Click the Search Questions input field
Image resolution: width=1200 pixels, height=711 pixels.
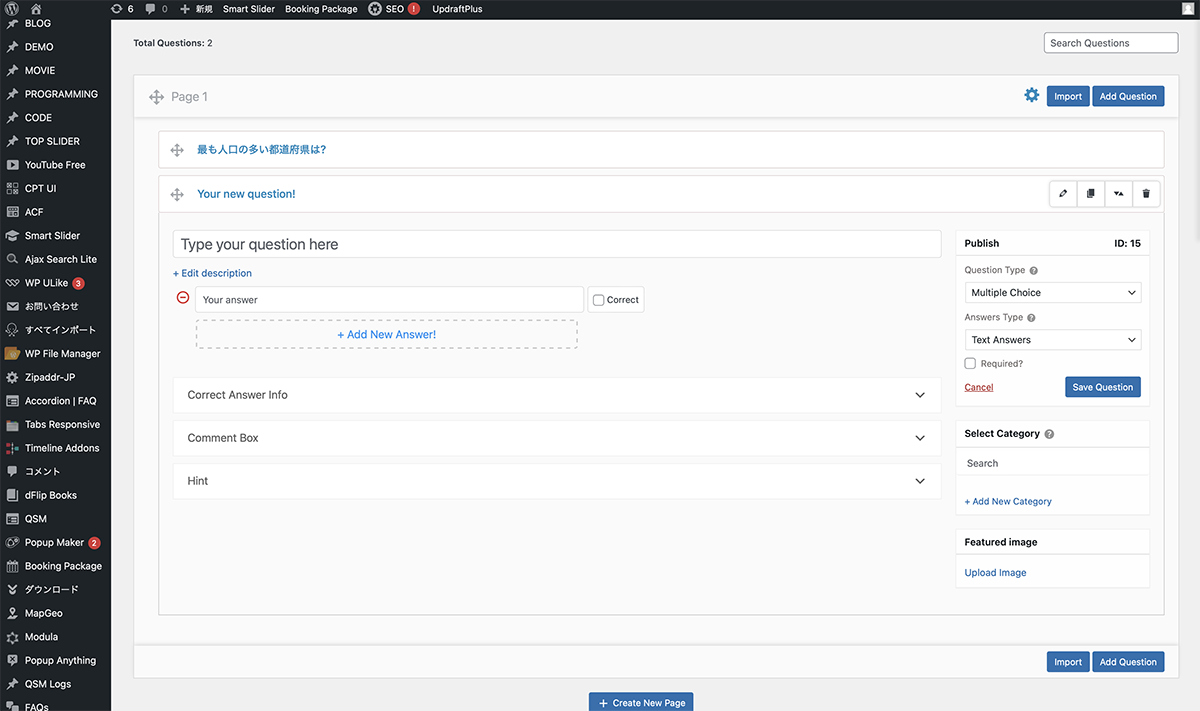point(1110,43)
